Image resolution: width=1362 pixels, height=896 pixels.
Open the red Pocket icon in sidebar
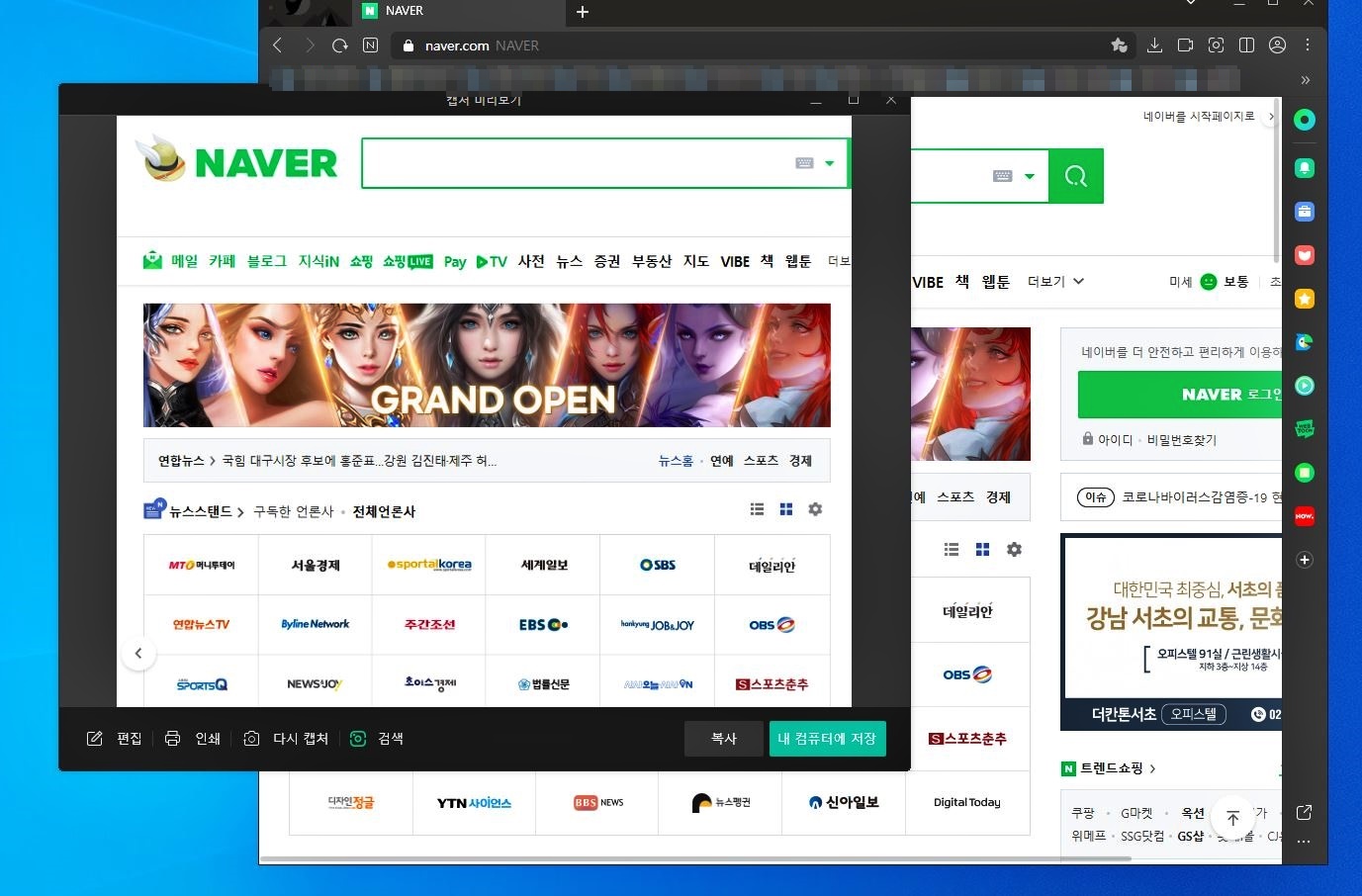(x=1305, y=255)
